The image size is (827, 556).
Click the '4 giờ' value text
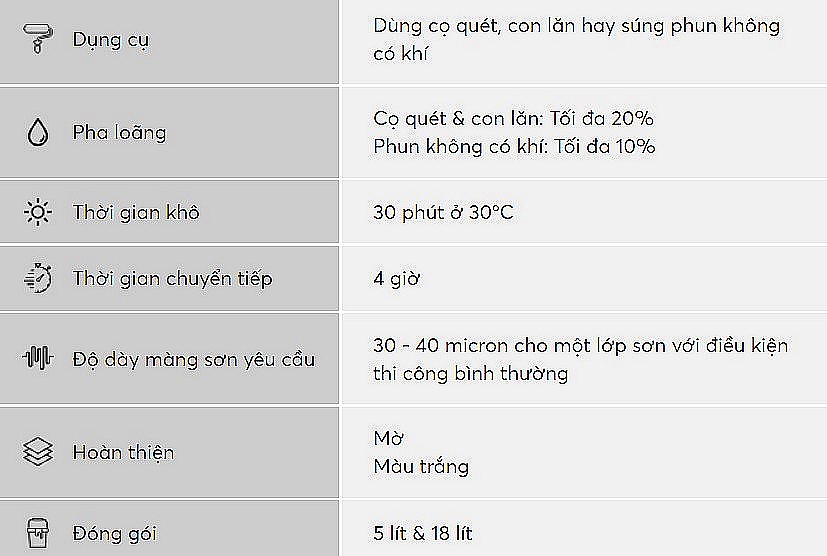[x=396, y=278]
